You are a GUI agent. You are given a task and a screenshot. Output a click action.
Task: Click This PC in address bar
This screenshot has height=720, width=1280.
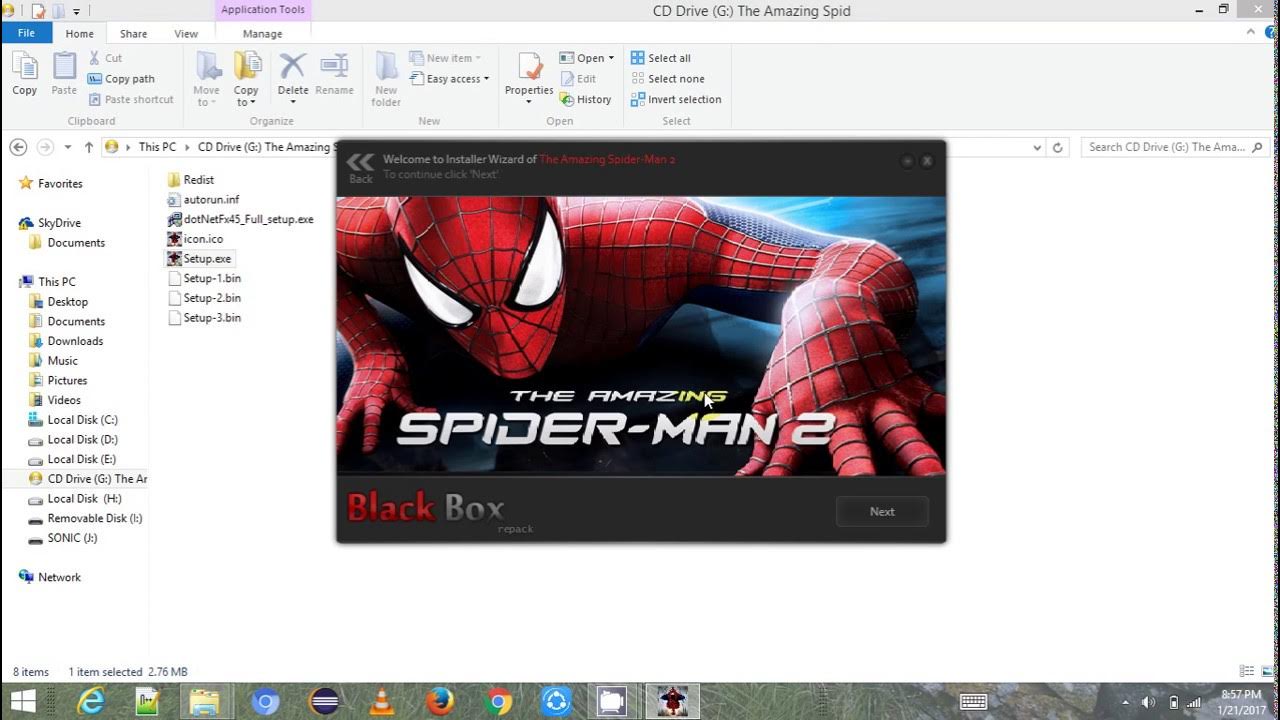point(157,147)
